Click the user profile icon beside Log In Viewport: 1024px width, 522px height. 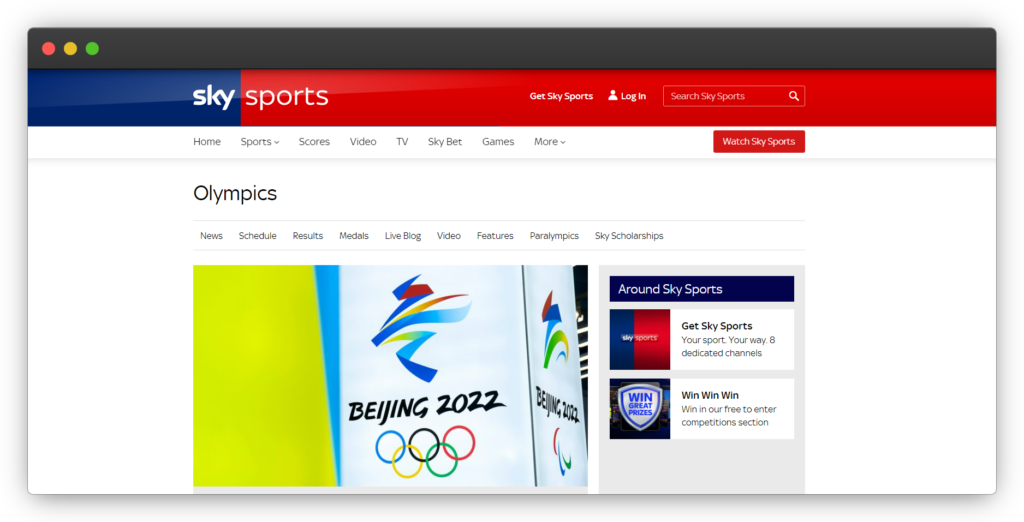(613, 95)
